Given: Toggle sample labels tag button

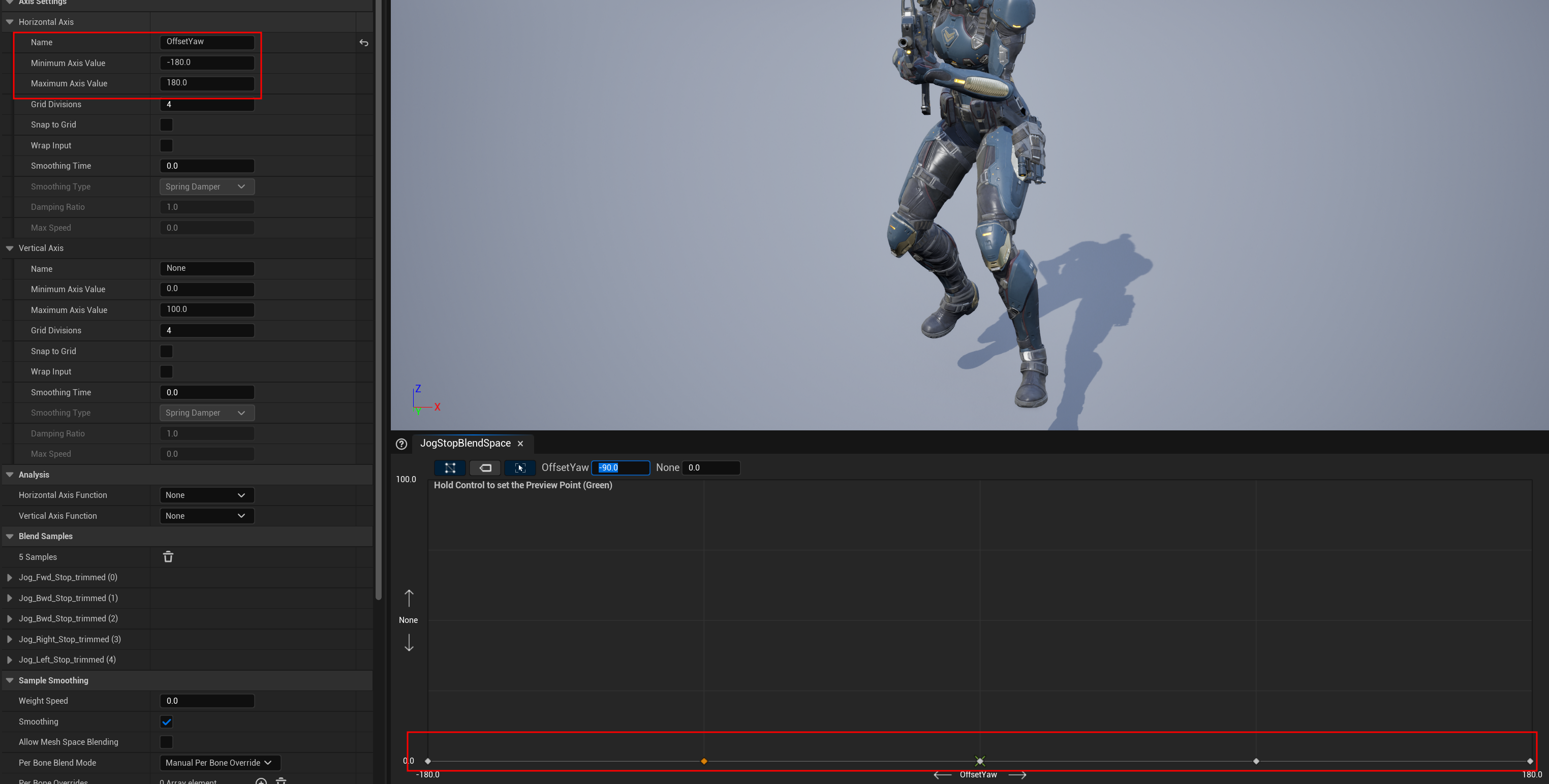Looking at the screenshot, I should click(x=485, y=468).
